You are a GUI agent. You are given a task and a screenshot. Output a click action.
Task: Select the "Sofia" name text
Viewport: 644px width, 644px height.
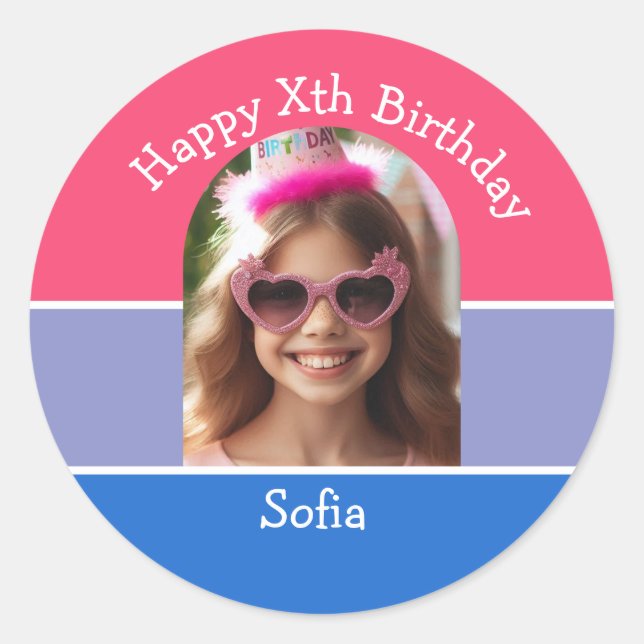click(313, 510)
